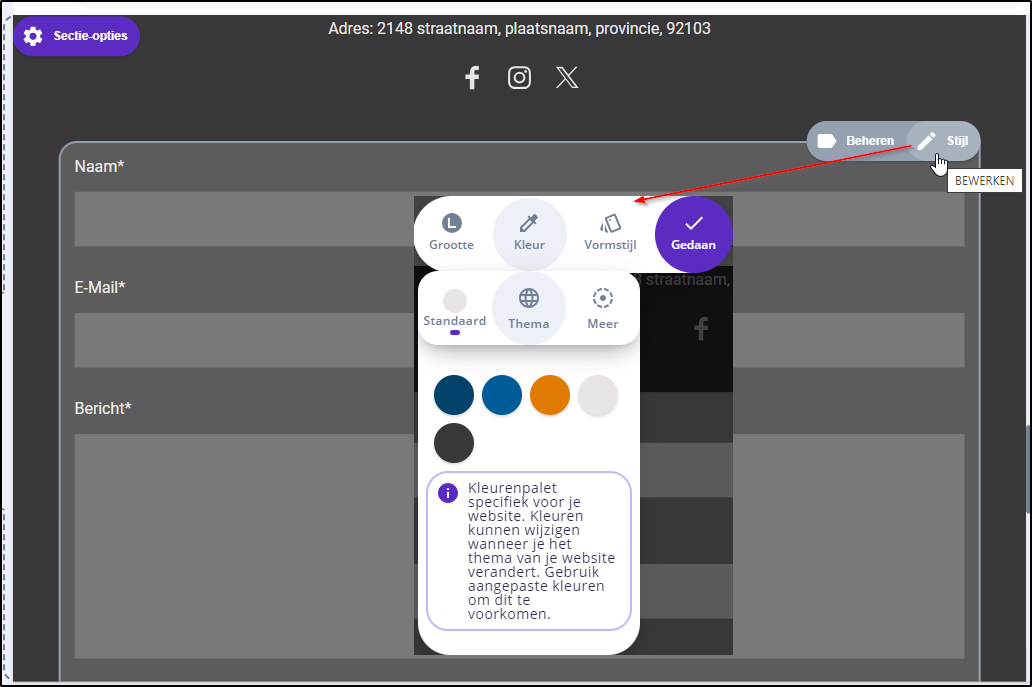Choose the Standaard color option

(455, 309)
